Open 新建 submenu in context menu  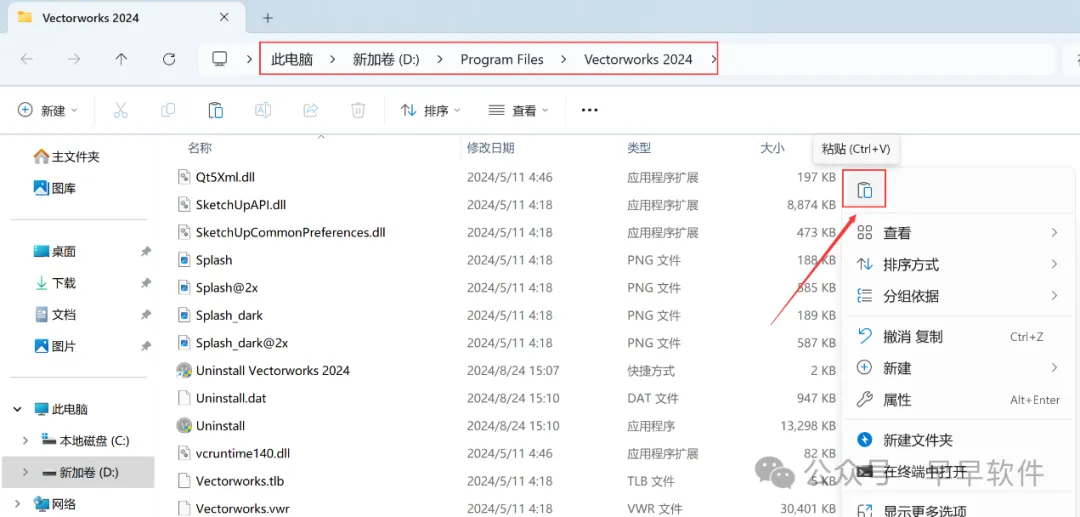point(957,368)
